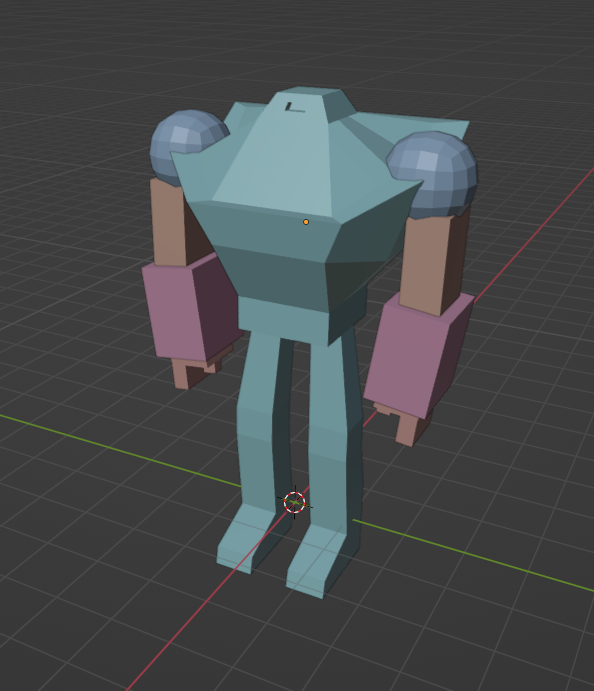The image size is (594, 691).
Task: Click the dark mark on the robot's head top
Action: 294,107
